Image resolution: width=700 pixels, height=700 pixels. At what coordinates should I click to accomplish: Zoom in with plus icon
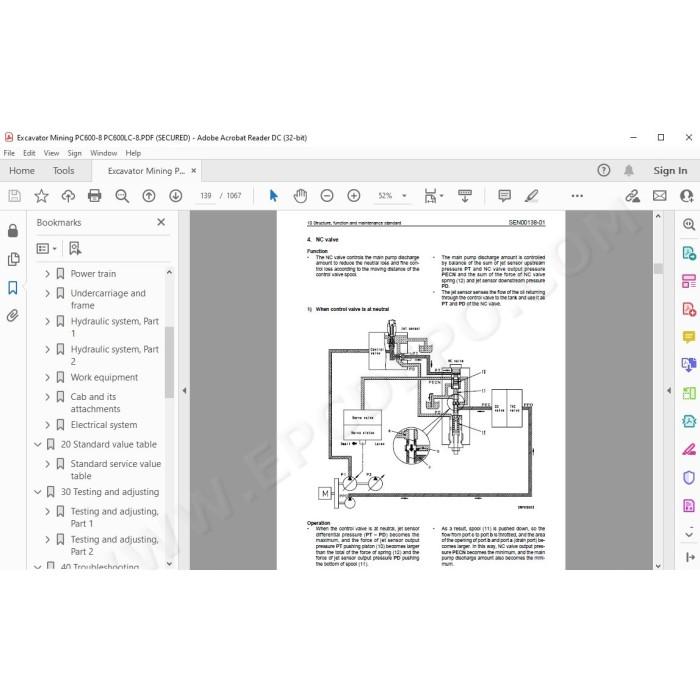[354, 196]
